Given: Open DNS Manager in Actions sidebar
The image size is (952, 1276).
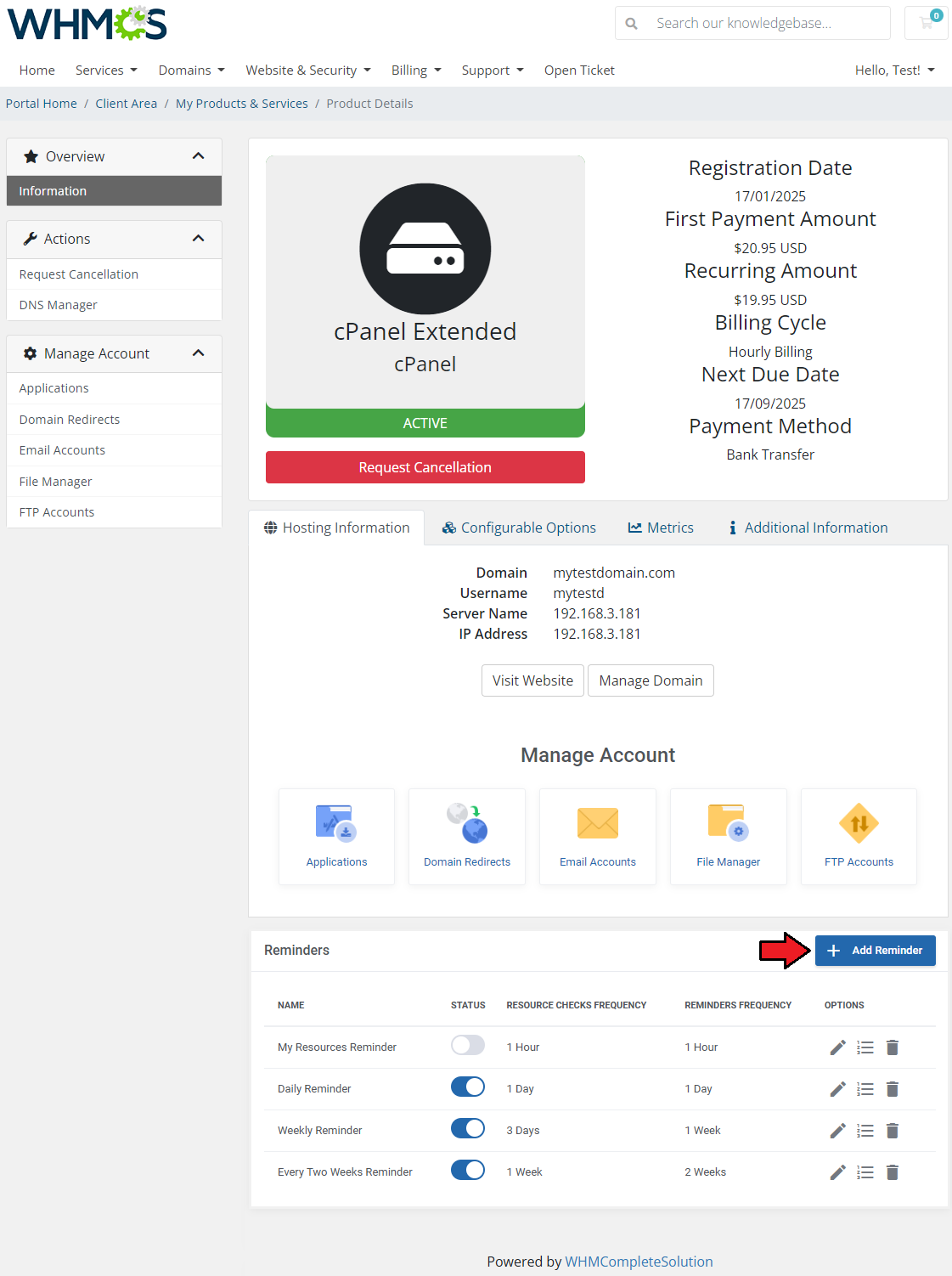Looking at the screenshot, I should tap(114, 305).
